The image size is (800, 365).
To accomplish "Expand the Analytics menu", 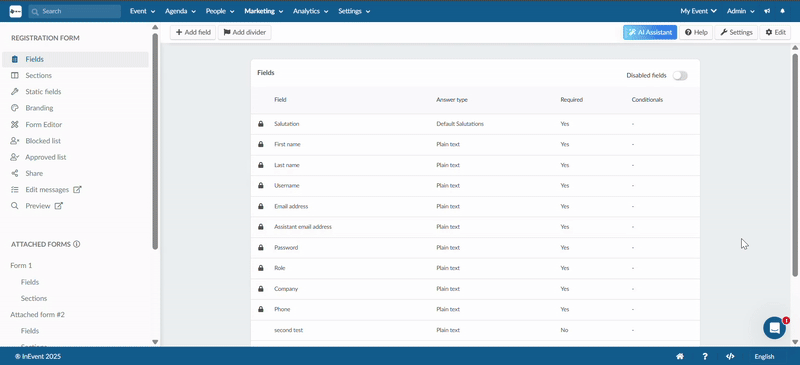I will coord(310,11).
